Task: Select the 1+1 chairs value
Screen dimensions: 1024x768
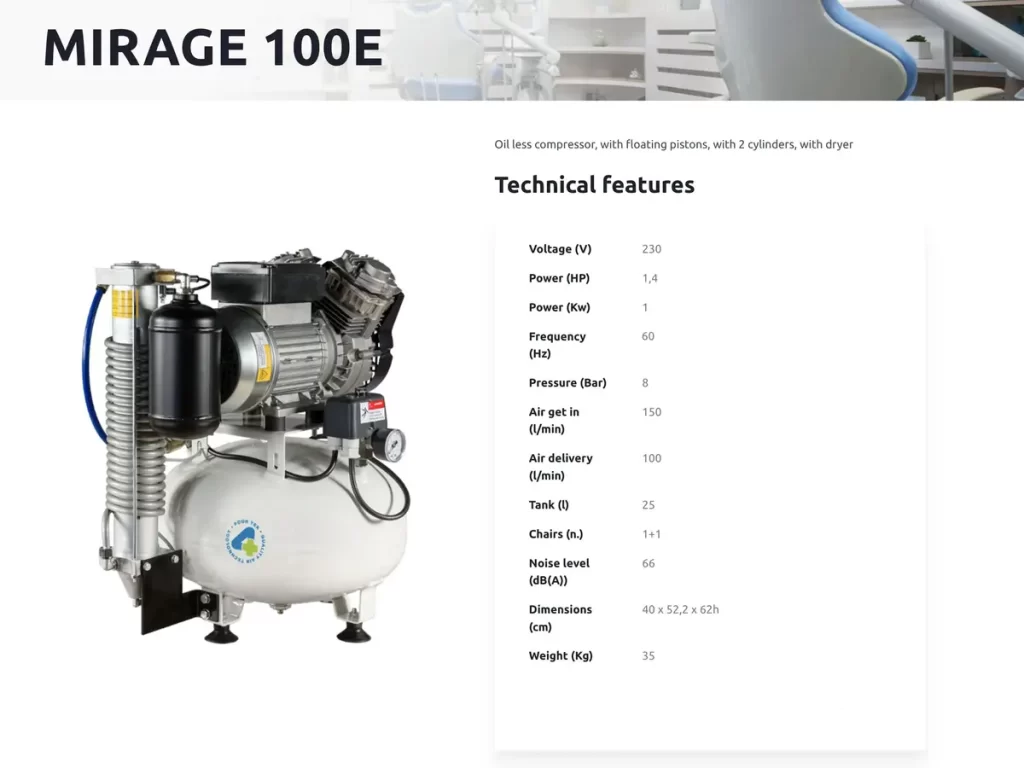Action: coord(651,534)
